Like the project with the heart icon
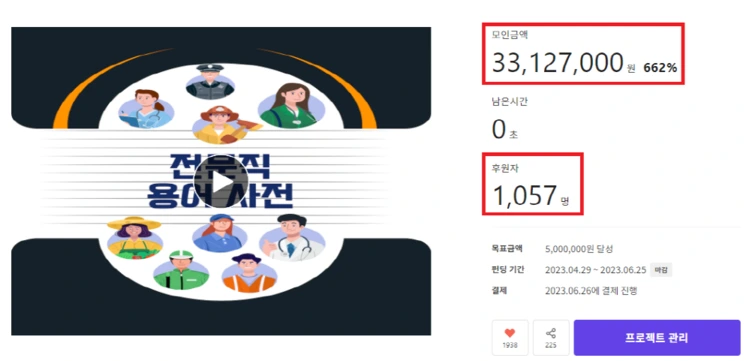The height and width of the screenshot is (361, 749). tap(510, 337)
